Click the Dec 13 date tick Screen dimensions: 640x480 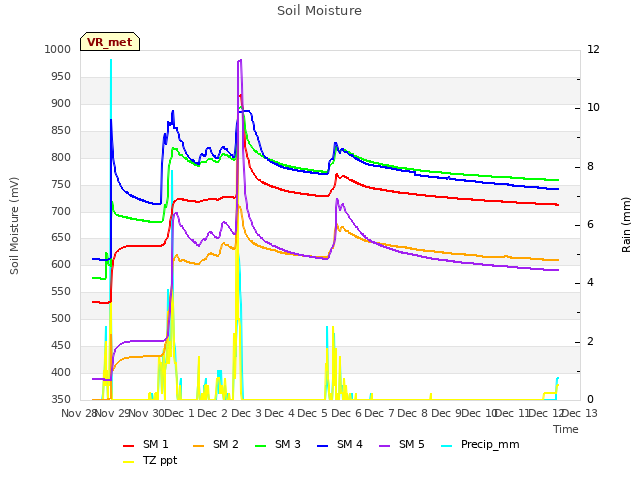(580, 413)
